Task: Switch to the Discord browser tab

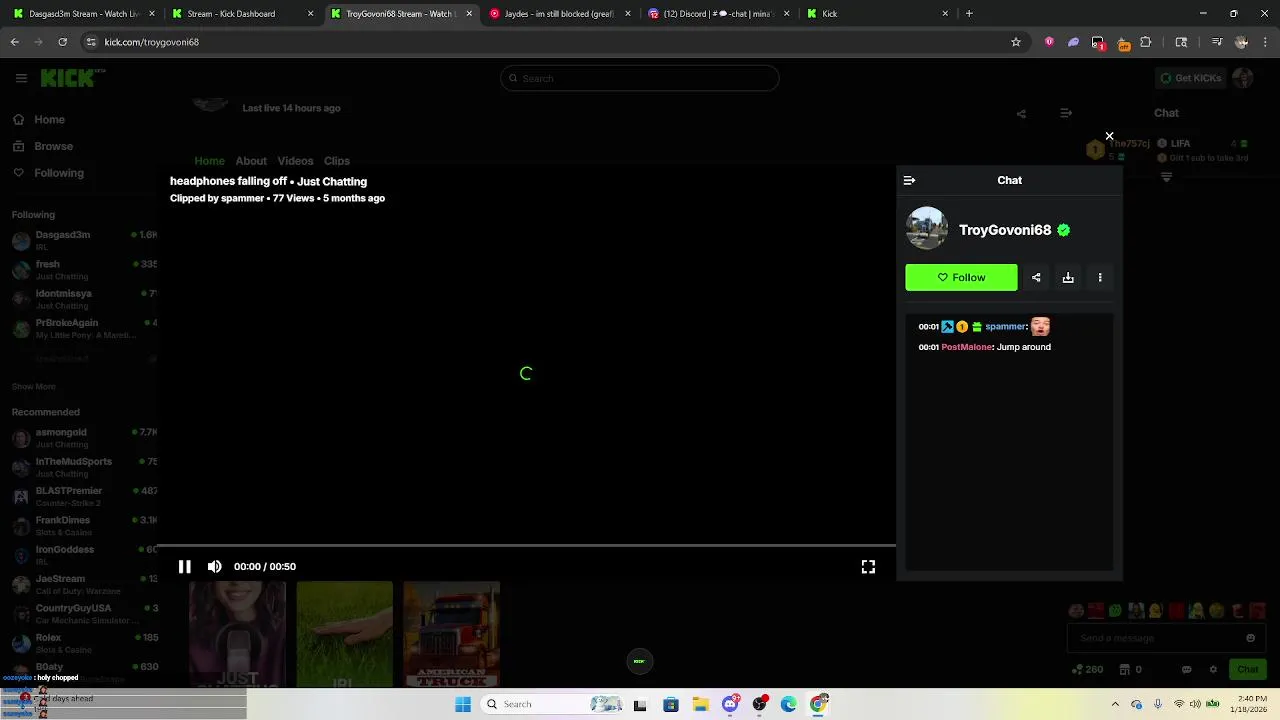Action: (718, 14)
